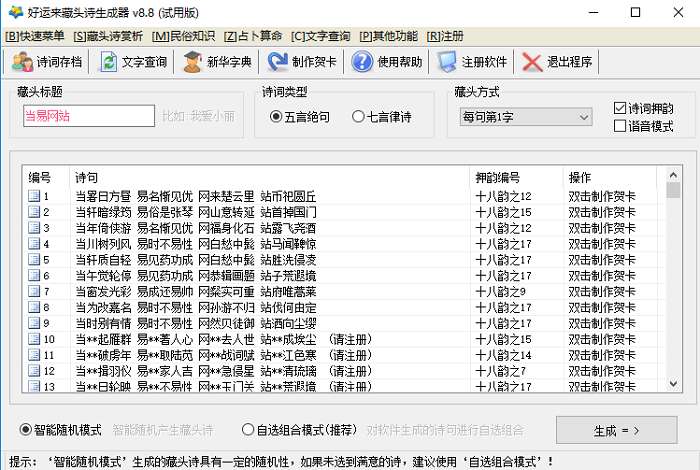Open the [B]快速菜单 menu
Screen dimensions: 700x470
click(35, 36)
